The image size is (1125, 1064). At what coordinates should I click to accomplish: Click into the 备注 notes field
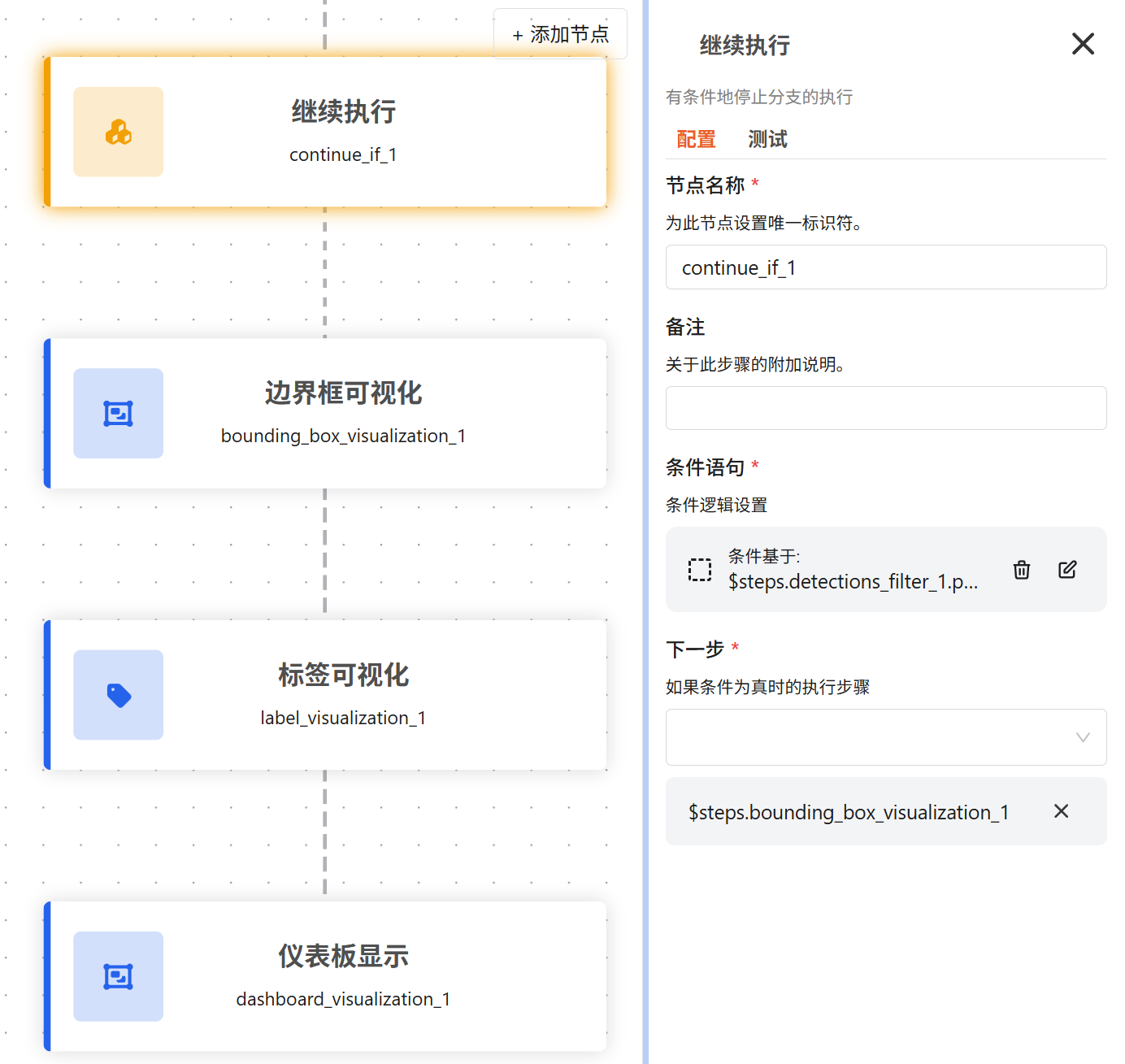[x=885, y=408]
